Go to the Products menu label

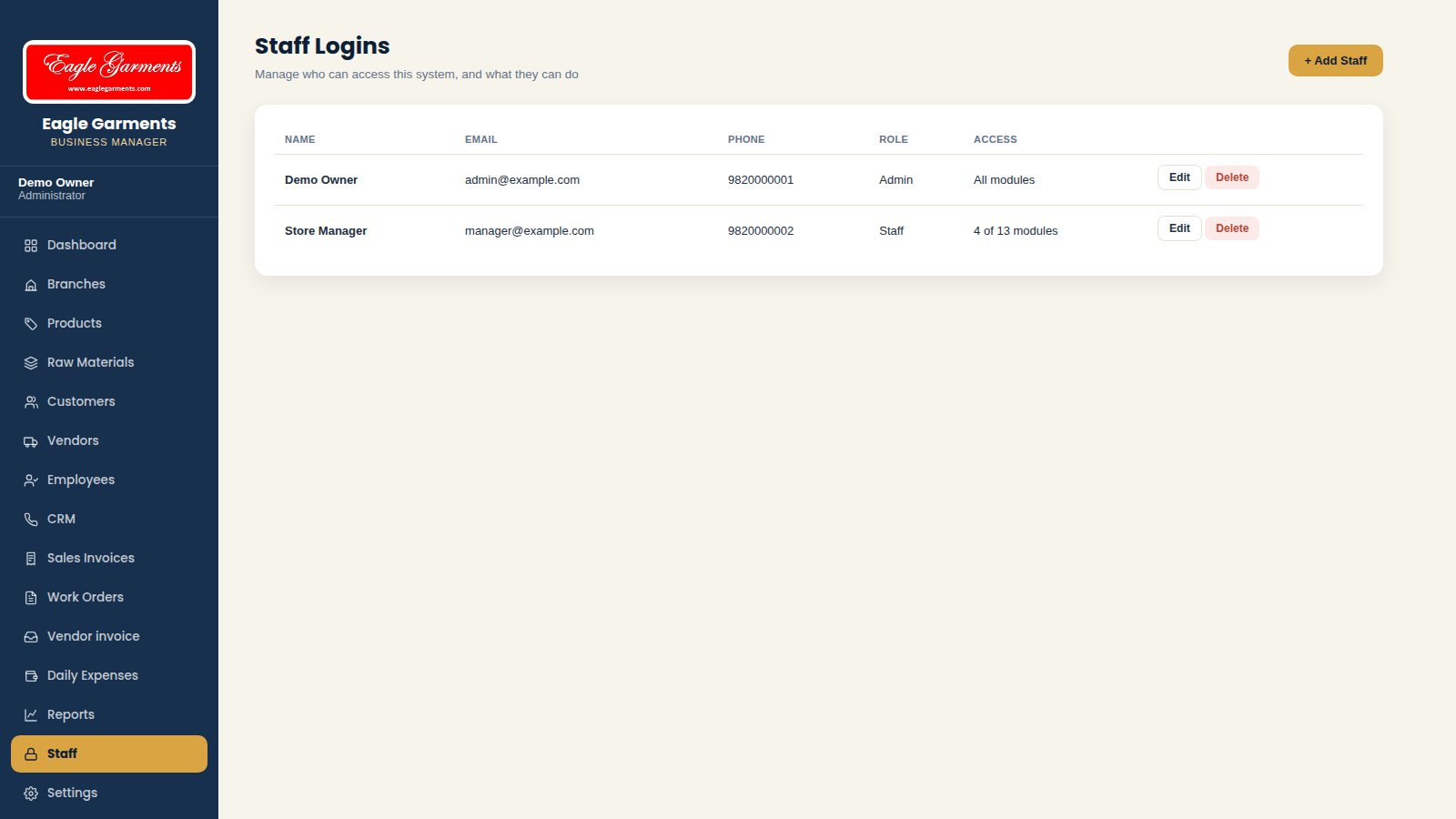click(75, 323)
